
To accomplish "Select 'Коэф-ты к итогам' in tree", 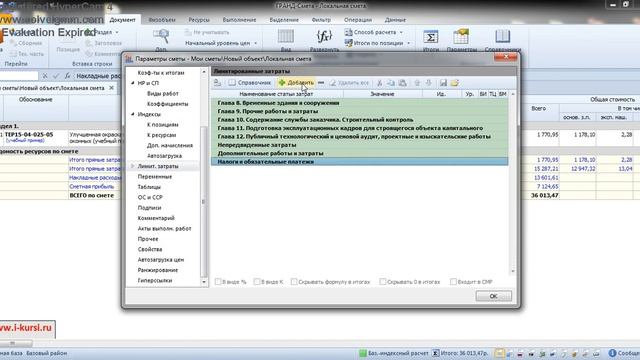I will click(161, 73).
